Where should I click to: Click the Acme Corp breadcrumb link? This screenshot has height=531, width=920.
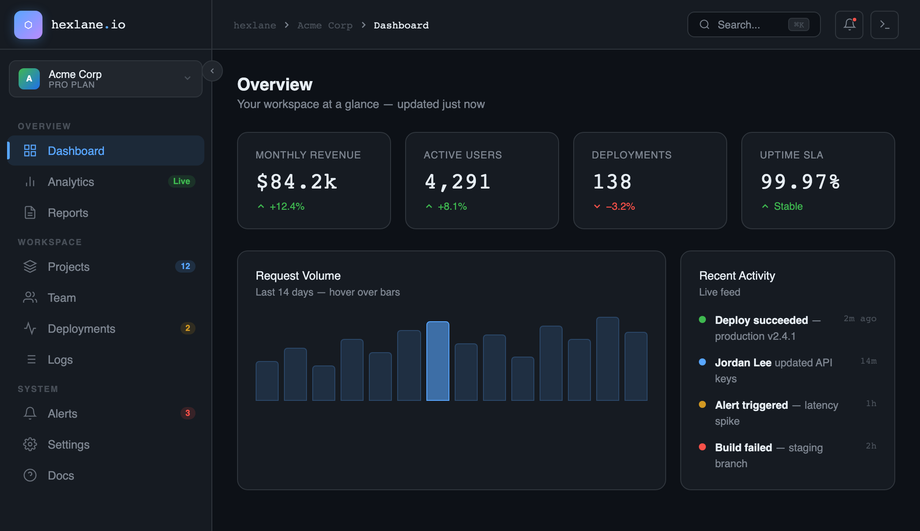(324, 25)
